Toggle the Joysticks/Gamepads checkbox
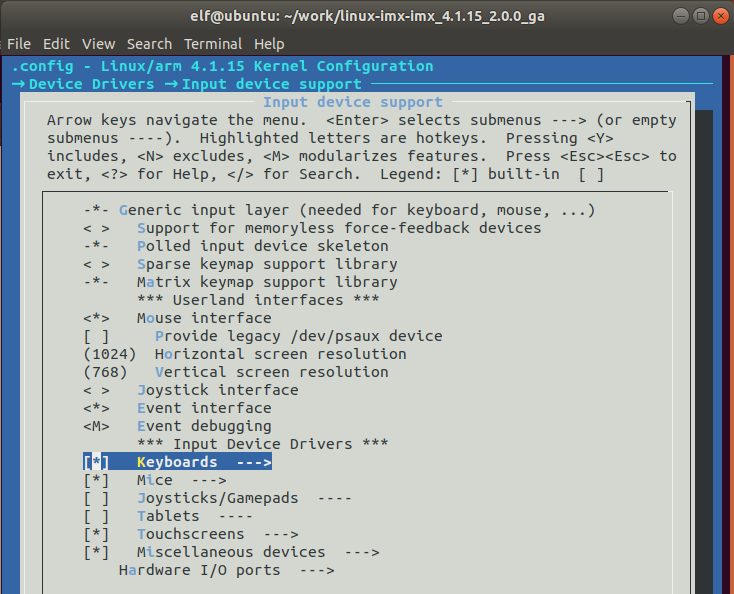 pos(96,498)
